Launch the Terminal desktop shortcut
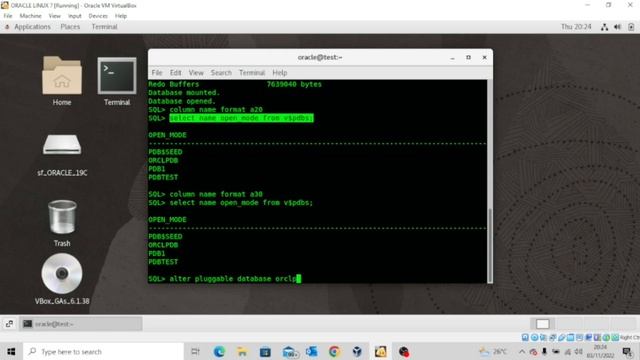 (x=117, y=81)
